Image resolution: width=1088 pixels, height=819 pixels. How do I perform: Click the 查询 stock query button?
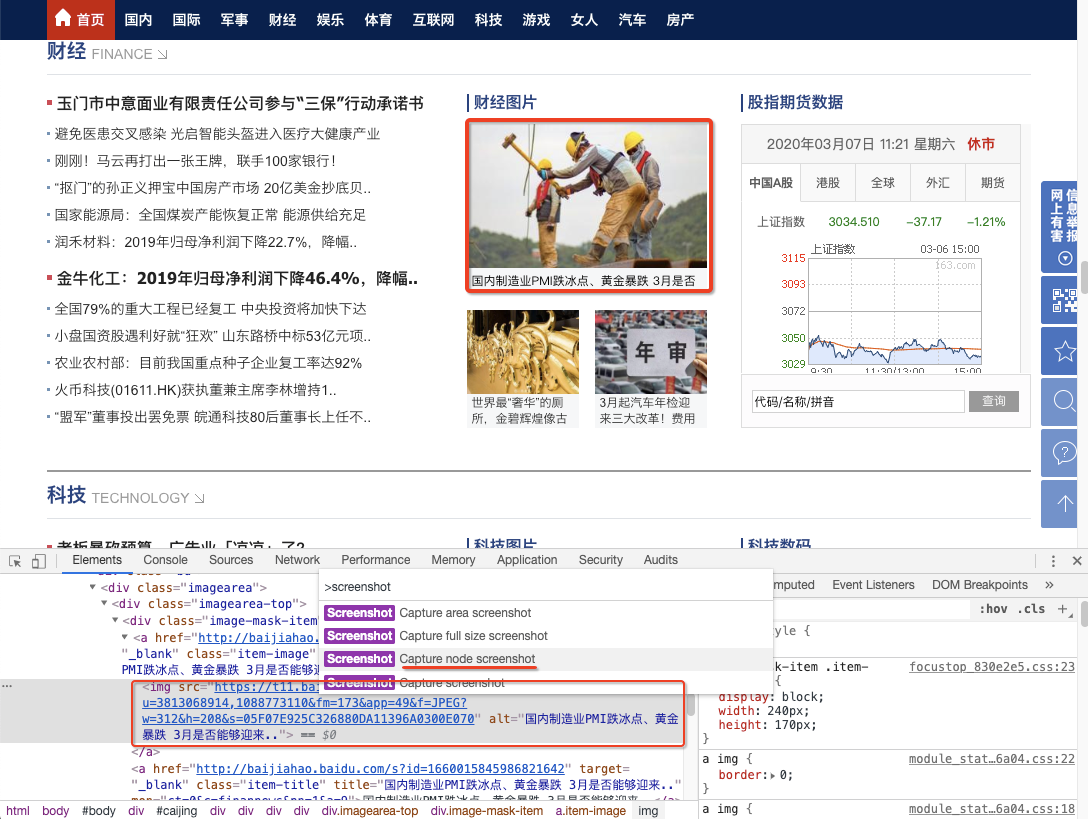pyautogui.click(x=993, y=401)
